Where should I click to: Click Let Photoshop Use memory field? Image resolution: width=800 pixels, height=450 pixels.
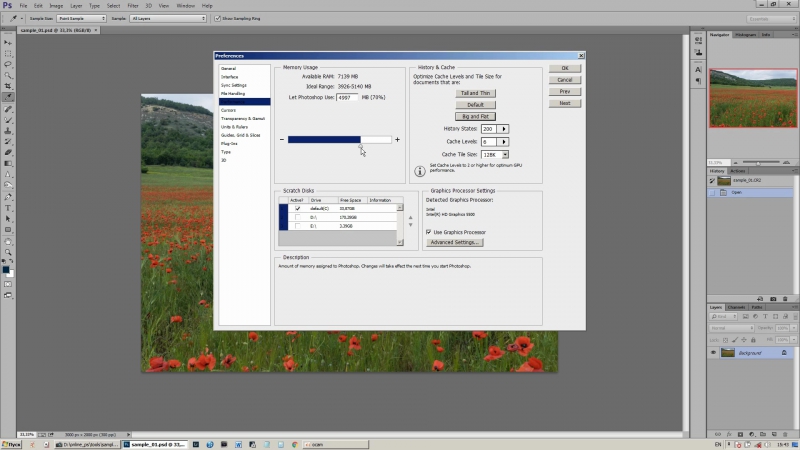click(347, 97)
